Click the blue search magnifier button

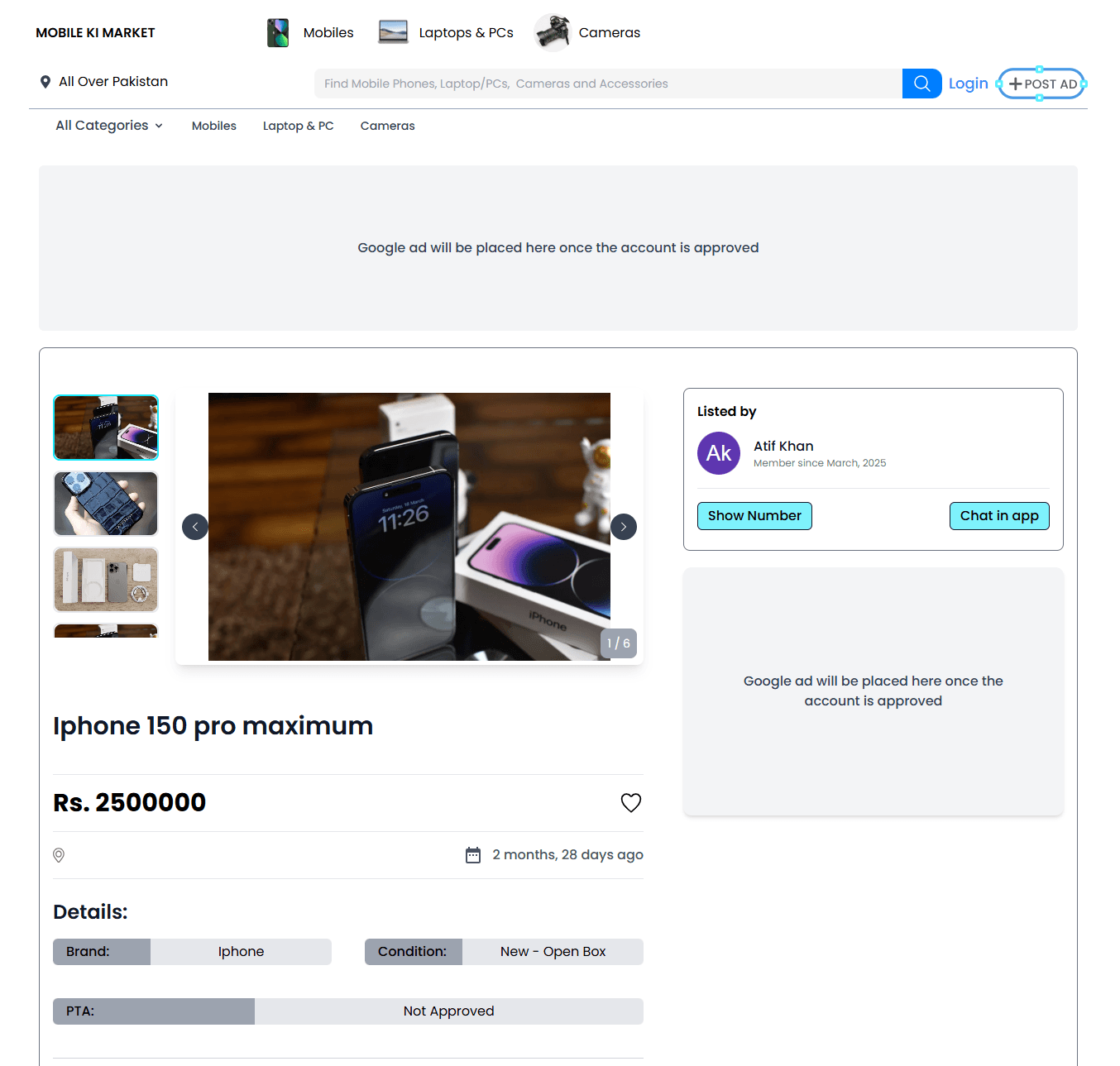coord(921,84)
